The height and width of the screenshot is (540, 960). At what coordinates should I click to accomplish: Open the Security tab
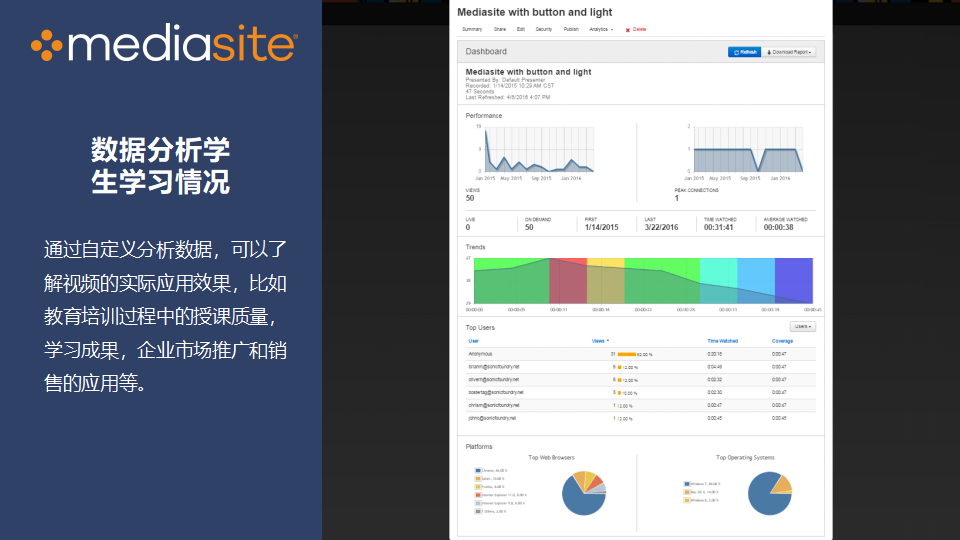click(x=544, y=29)
